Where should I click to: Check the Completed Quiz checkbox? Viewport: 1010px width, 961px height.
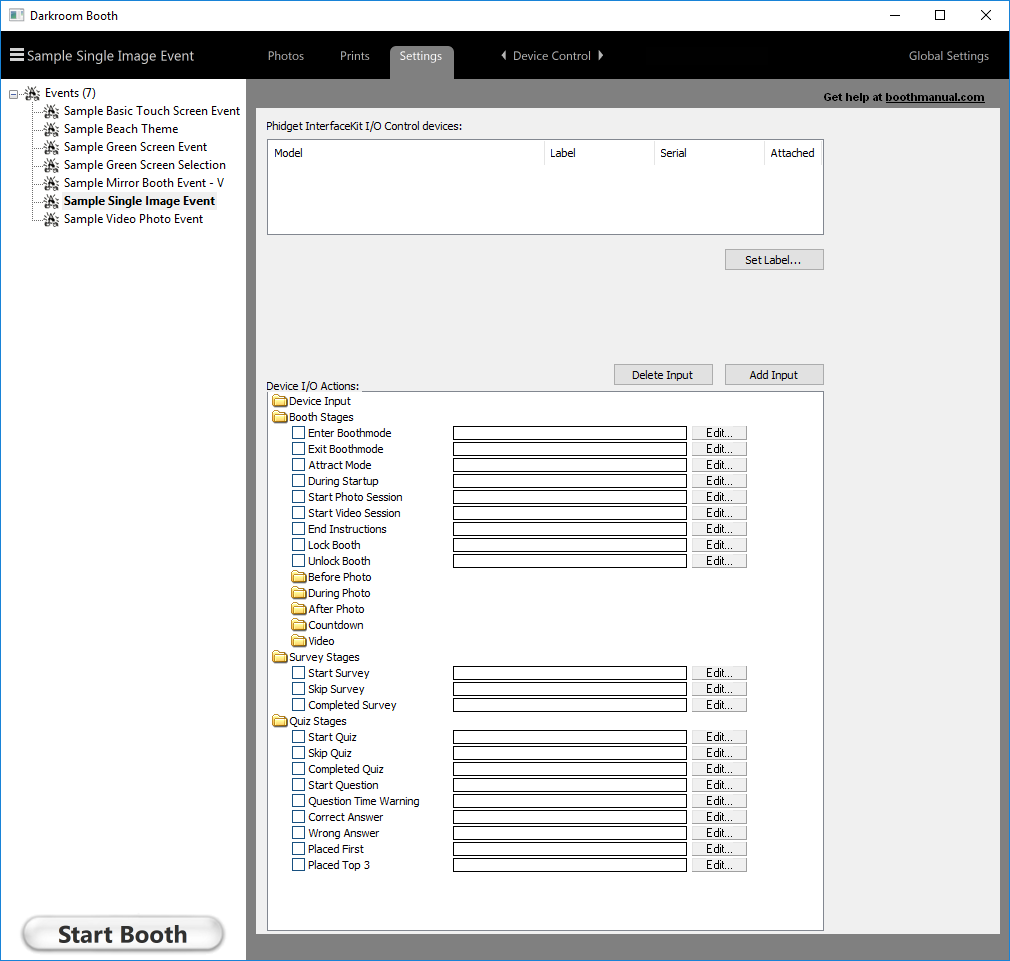coord(298,768)
